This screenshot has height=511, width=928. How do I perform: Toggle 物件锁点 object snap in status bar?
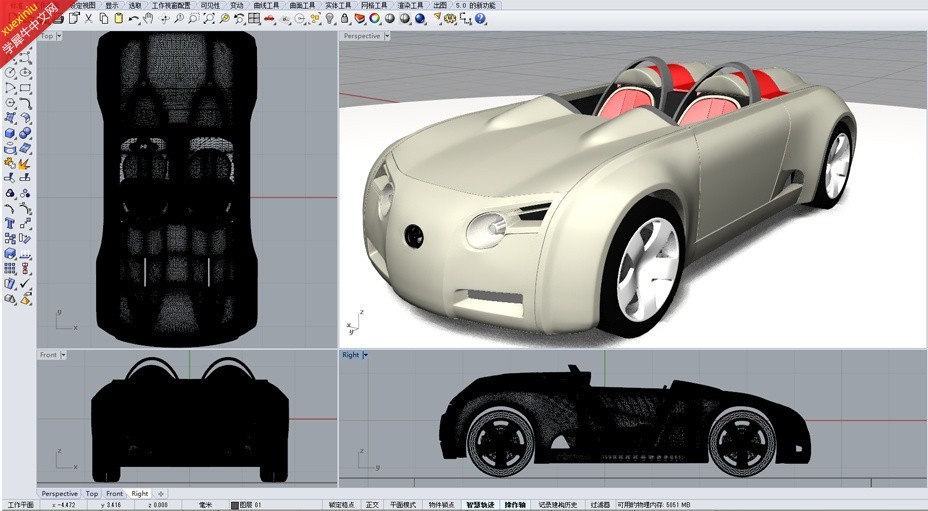tap(442, 505)
